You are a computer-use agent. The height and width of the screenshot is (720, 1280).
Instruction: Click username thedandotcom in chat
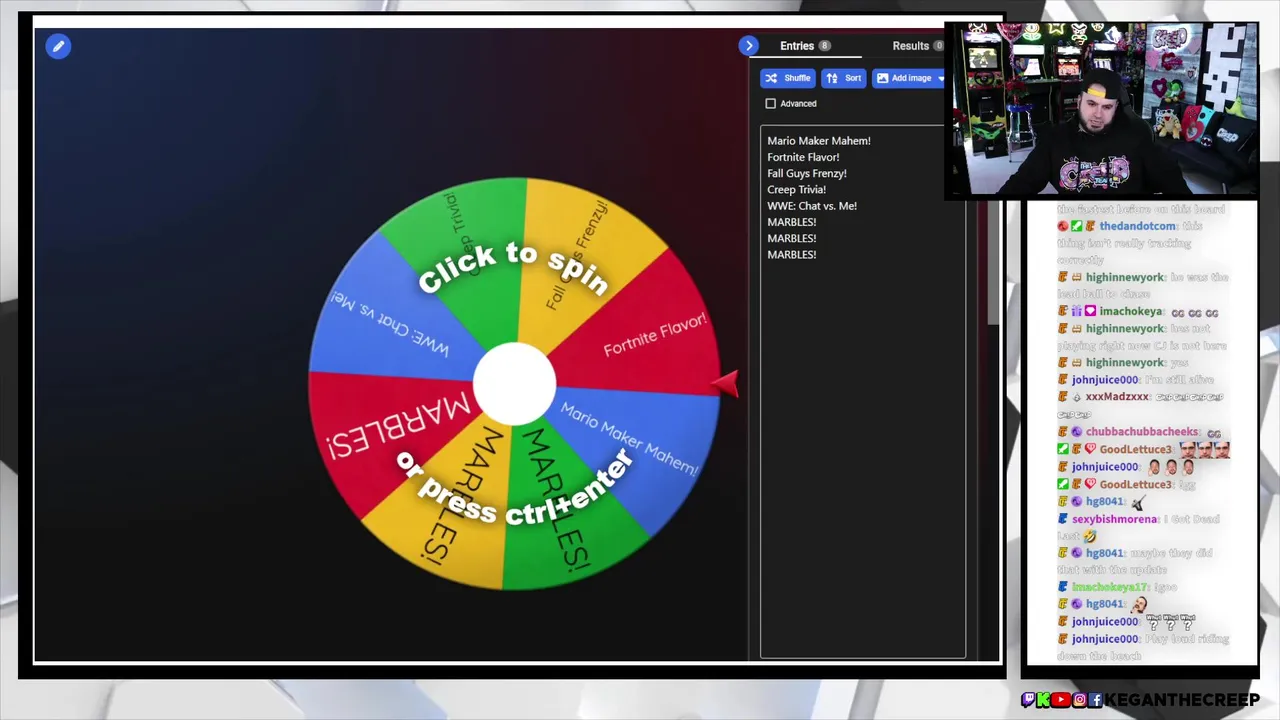[1137, 226]
